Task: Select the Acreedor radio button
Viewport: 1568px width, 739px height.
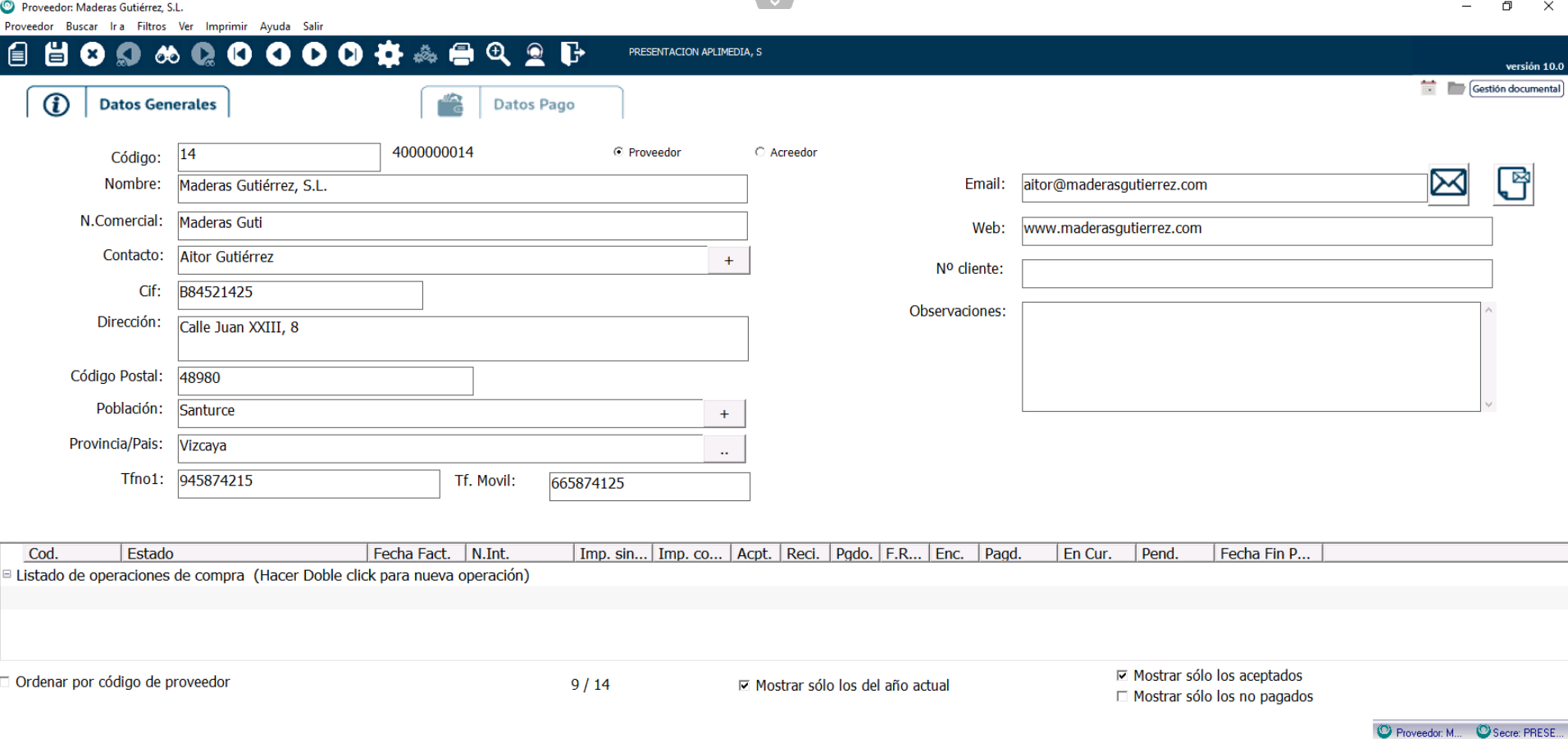Action: 760,152
